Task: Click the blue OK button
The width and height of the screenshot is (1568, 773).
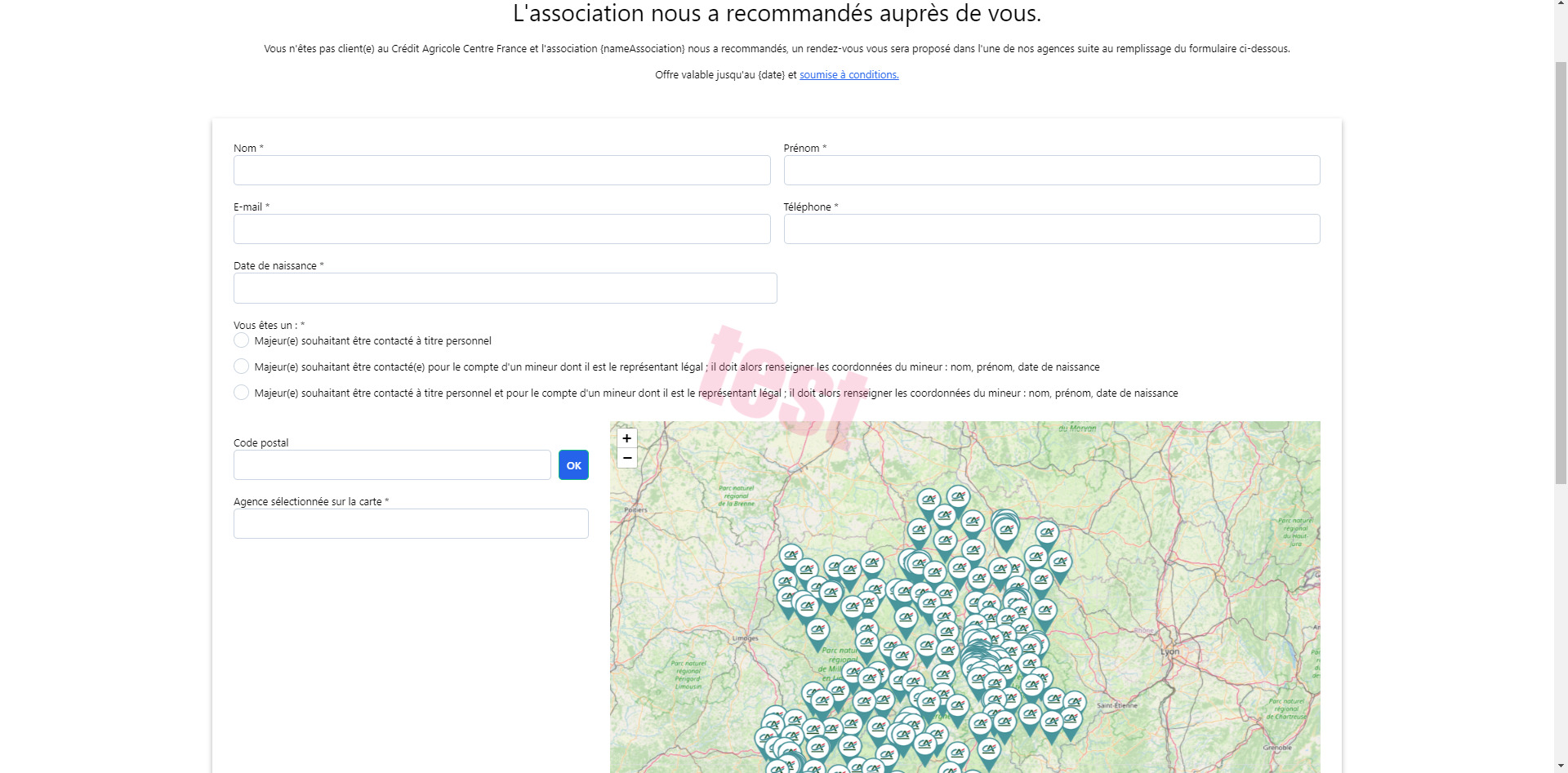Action: click(x=573, y=465)
